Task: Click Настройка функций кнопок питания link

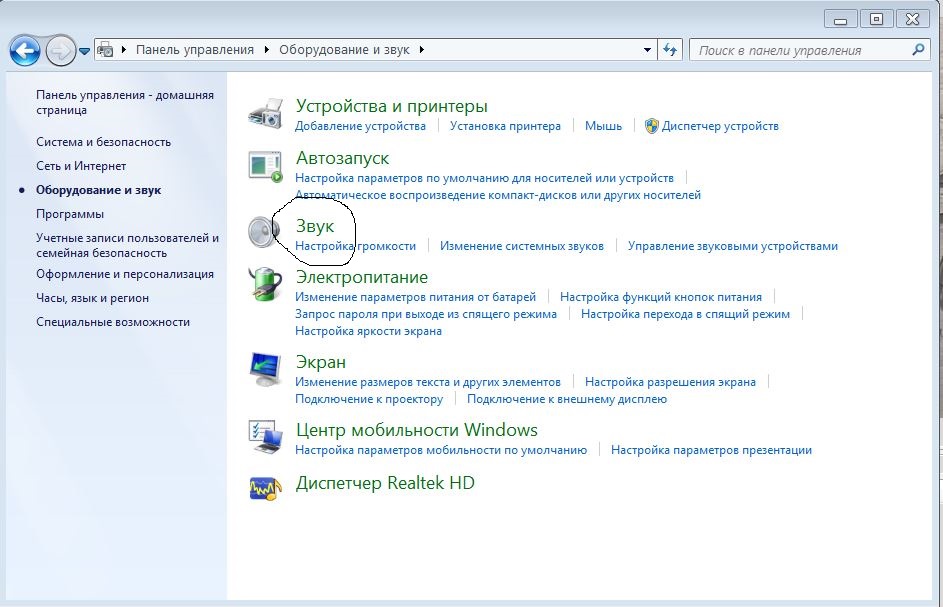Action: (x=661, y=297)
